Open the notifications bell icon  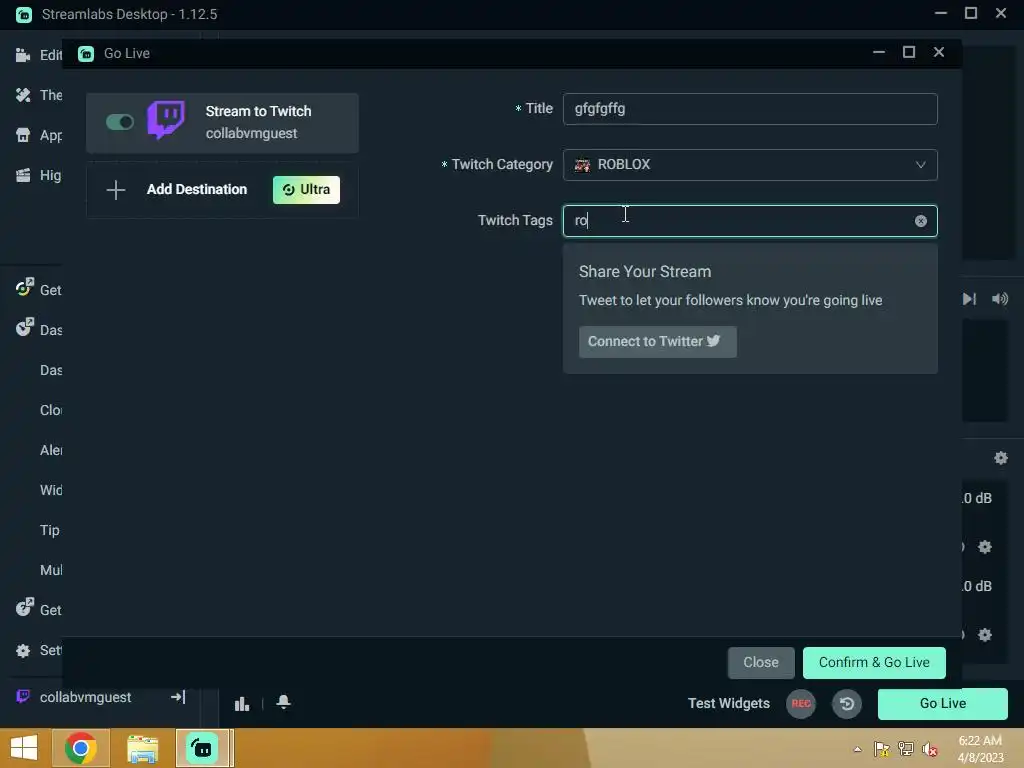coord(283,702)
